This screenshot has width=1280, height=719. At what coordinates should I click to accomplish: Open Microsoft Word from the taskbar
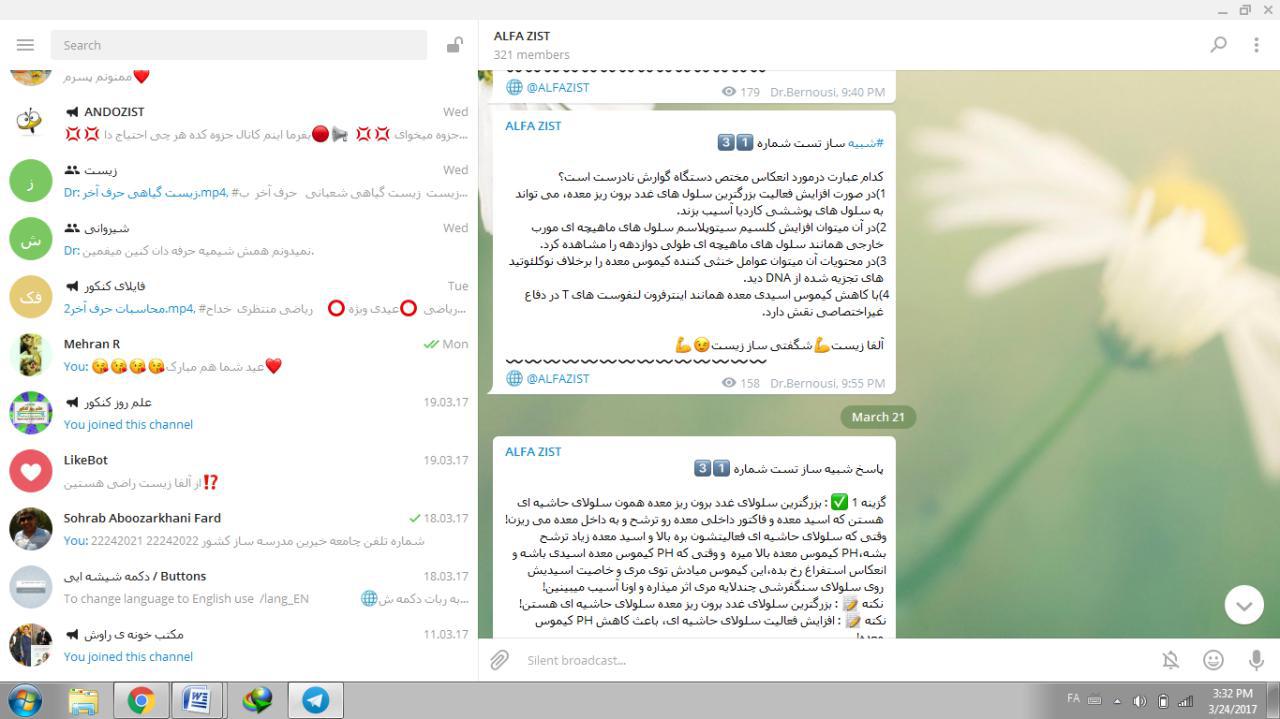click(197, 701)
